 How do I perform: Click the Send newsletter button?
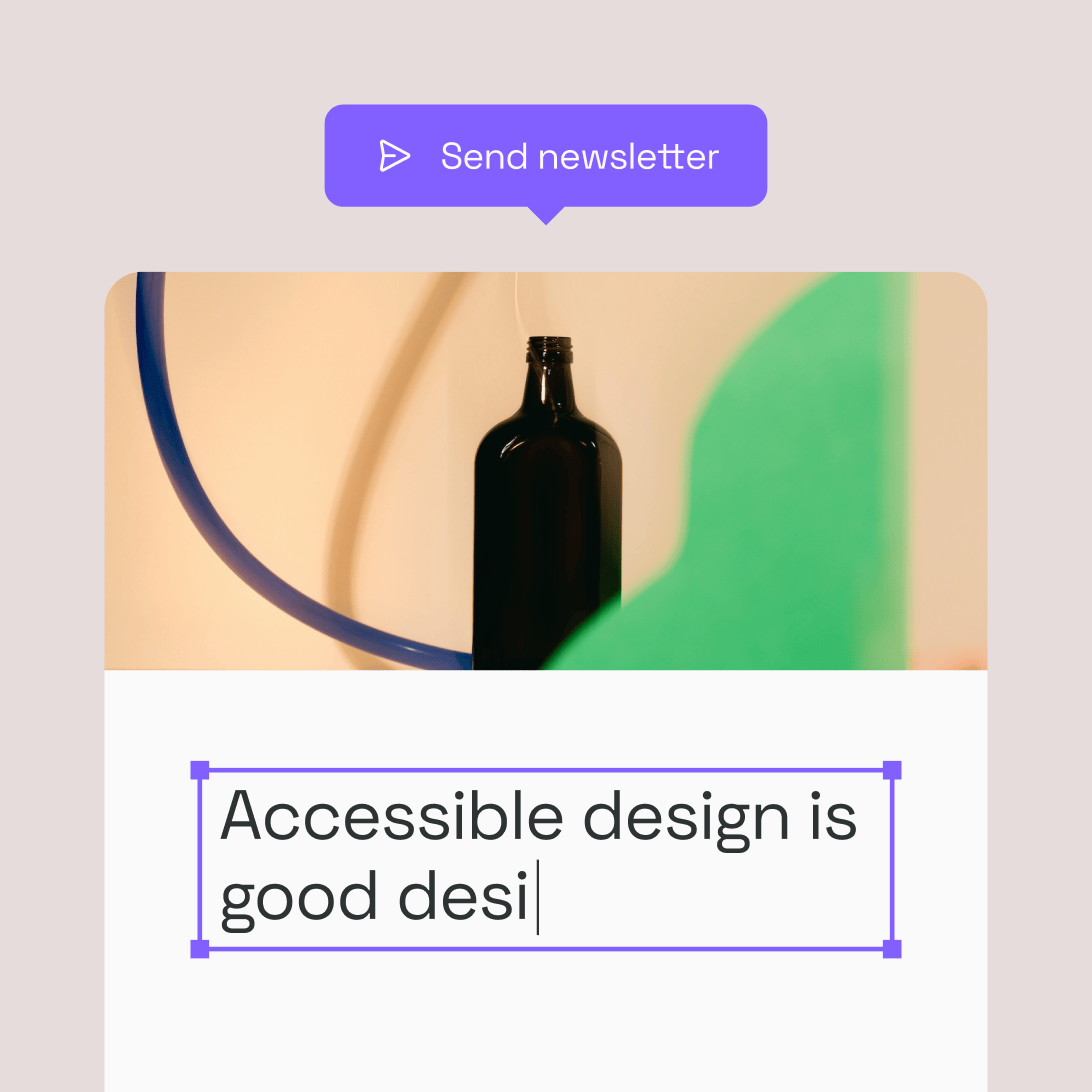click(545, 155)
